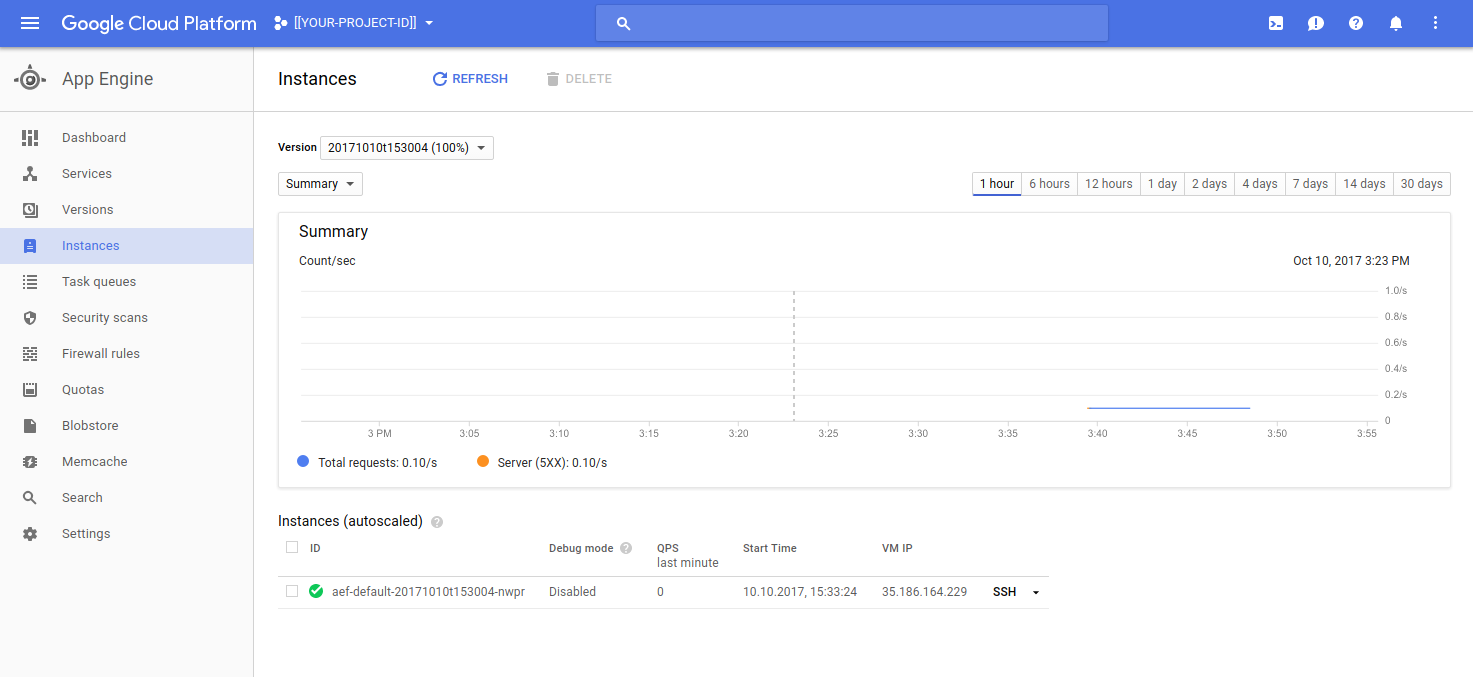This screenshot has height=677, width=1473.
Task: Open the Version 20171010t153004 dropdown
Action: tap(407, 148)
